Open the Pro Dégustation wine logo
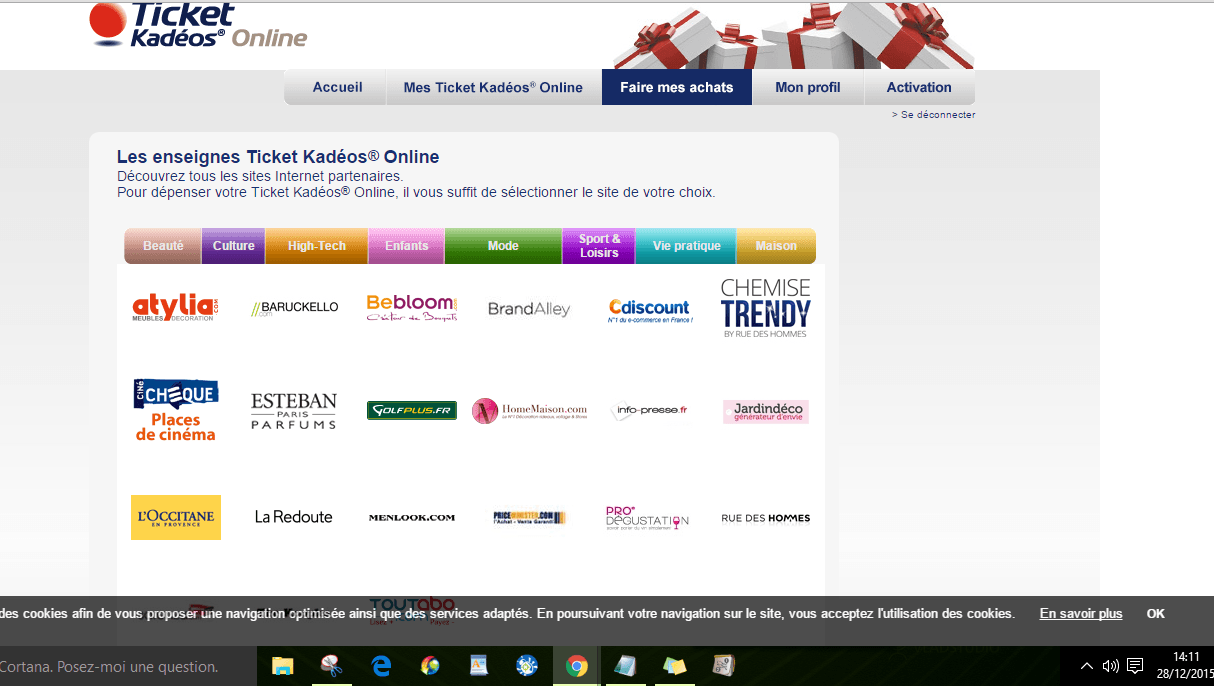 647,517
